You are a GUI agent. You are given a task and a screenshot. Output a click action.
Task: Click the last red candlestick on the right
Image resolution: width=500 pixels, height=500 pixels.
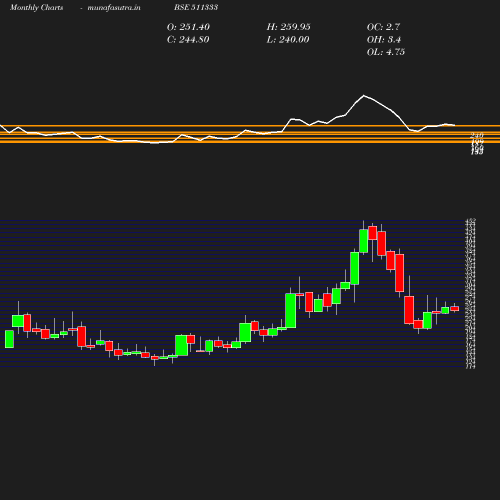455,309
